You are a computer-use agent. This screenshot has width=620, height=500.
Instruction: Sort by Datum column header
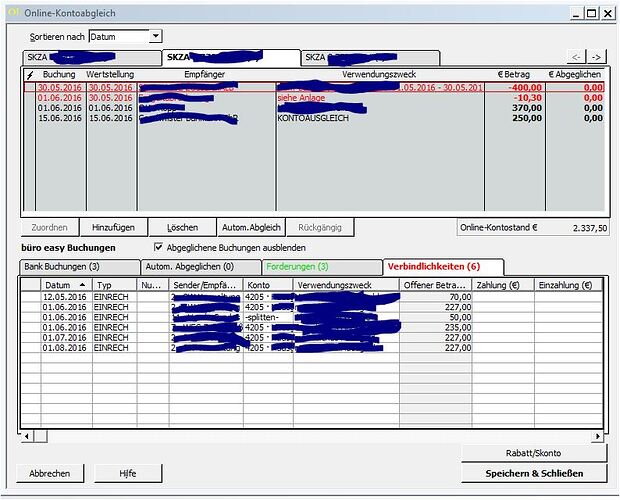click(x=66, y=285)
